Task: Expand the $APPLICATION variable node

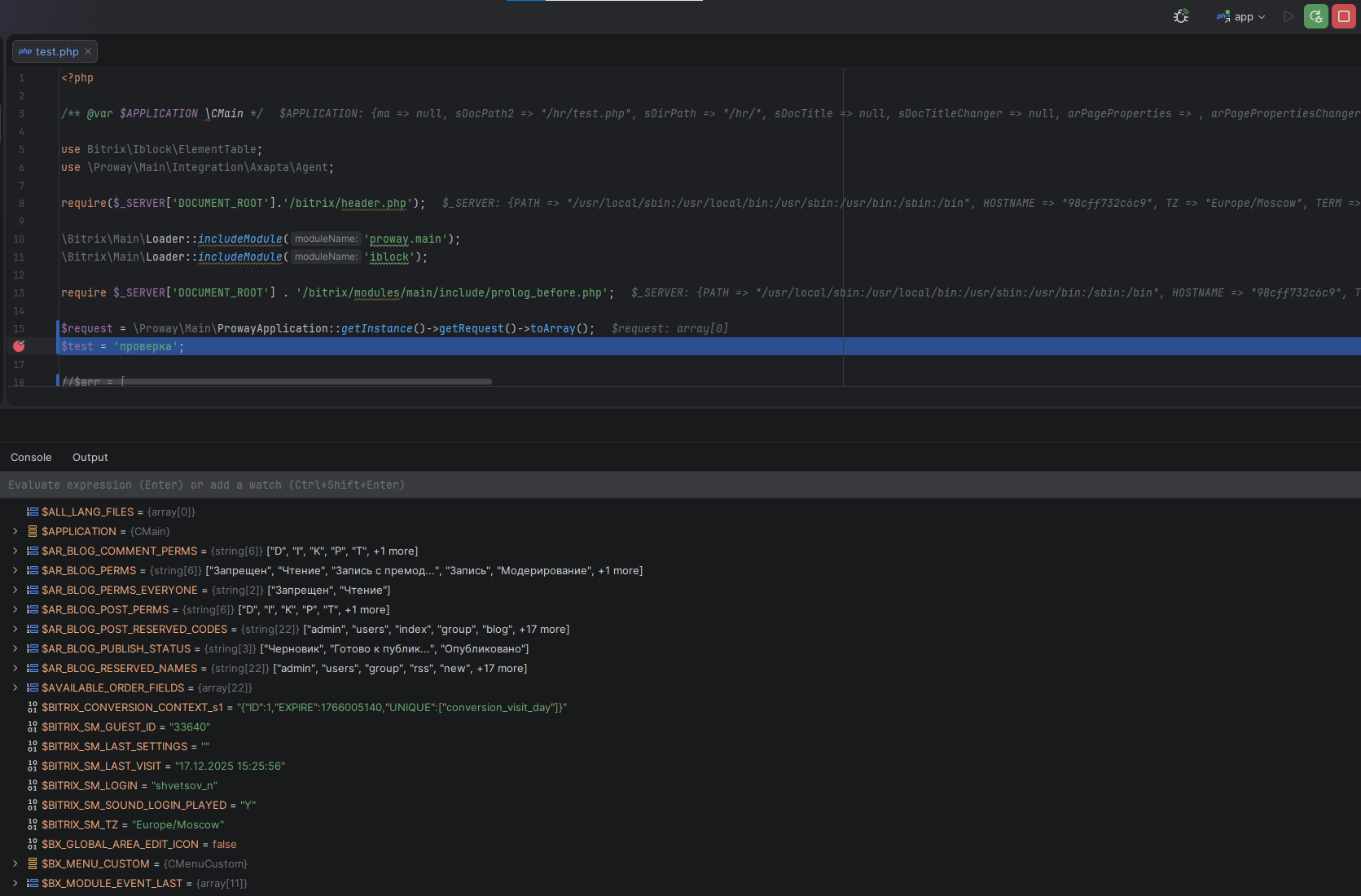Action: 15,531
